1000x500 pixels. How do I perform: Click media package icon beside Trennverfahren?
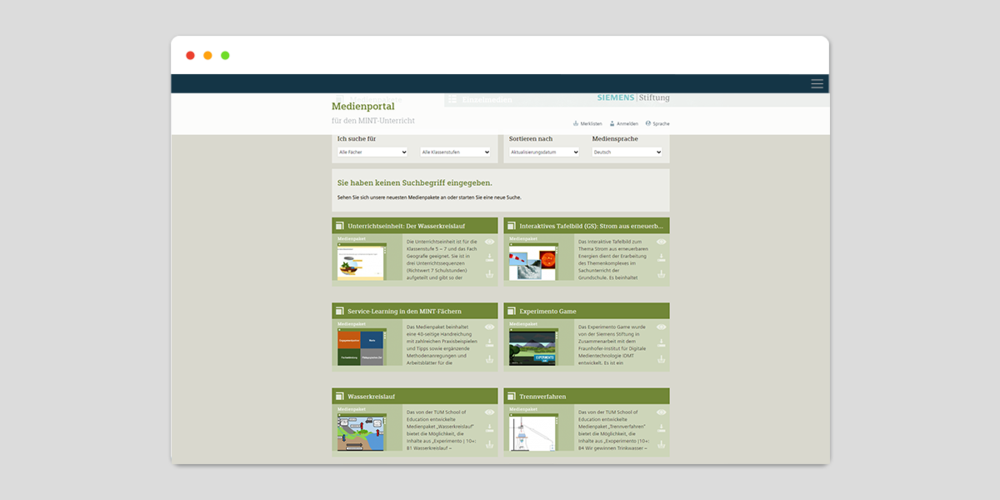[511, 397]
